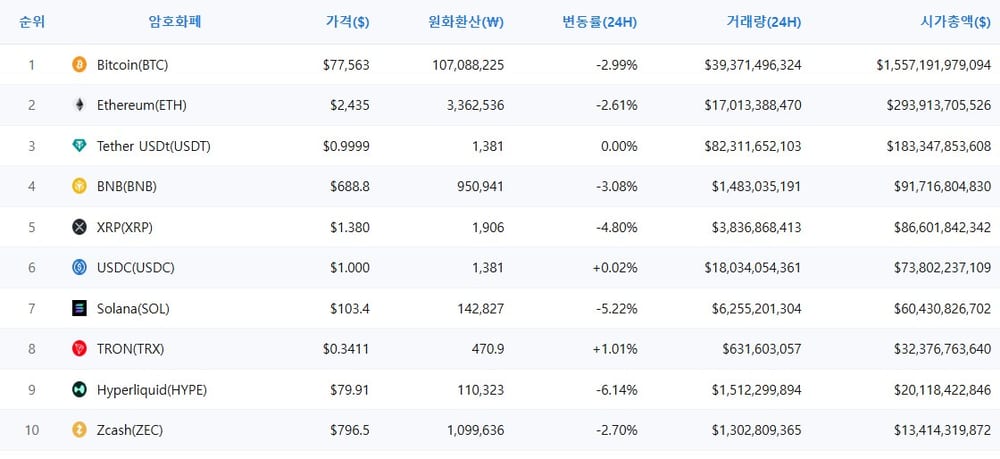Click Ethereum market cap $293,913,705,526
The image size is (1000, 459).
939,105
